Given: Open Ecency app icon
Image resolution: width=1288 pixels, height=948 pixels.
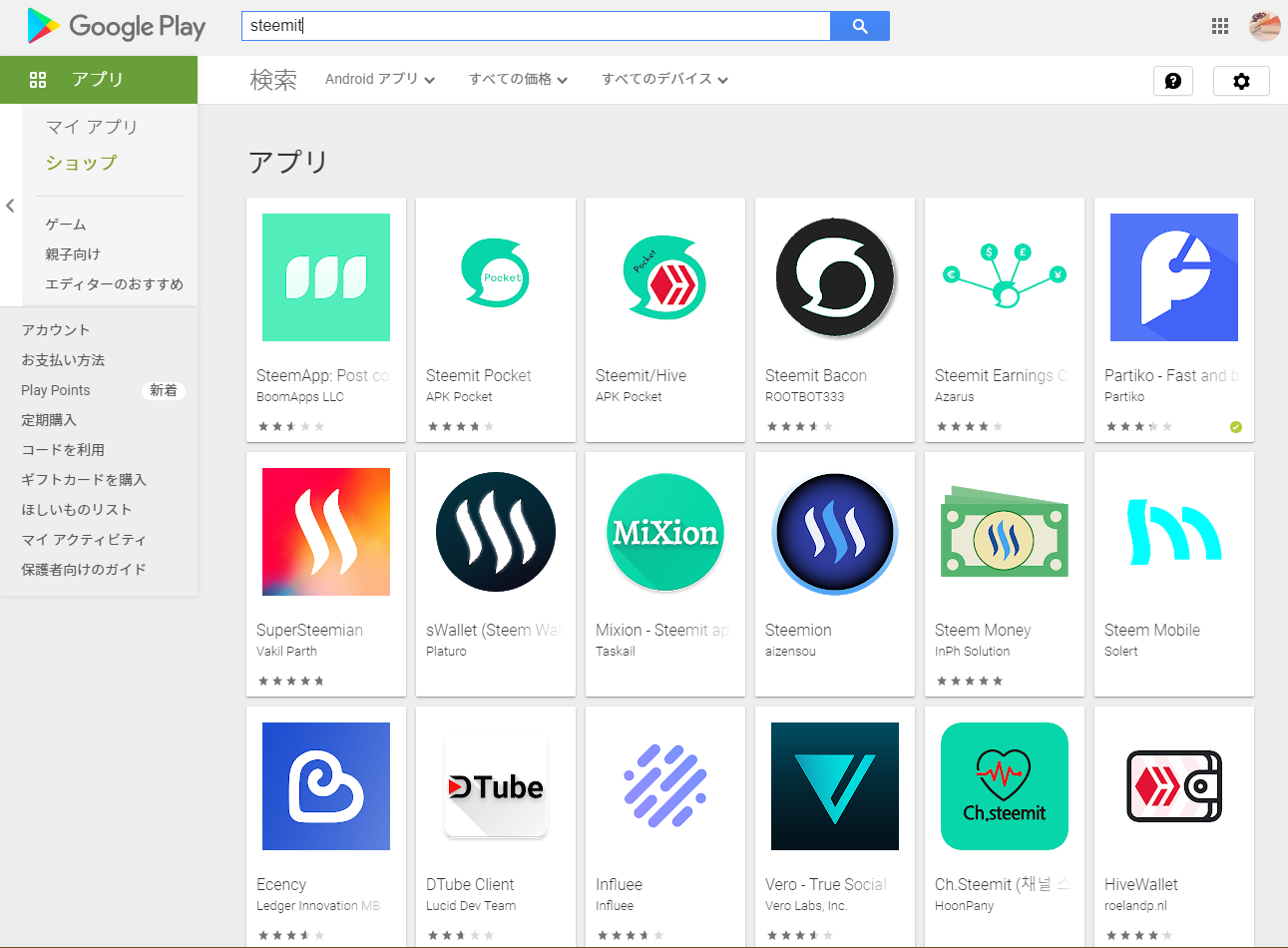Looking at the screenshot, I should 326,786.
